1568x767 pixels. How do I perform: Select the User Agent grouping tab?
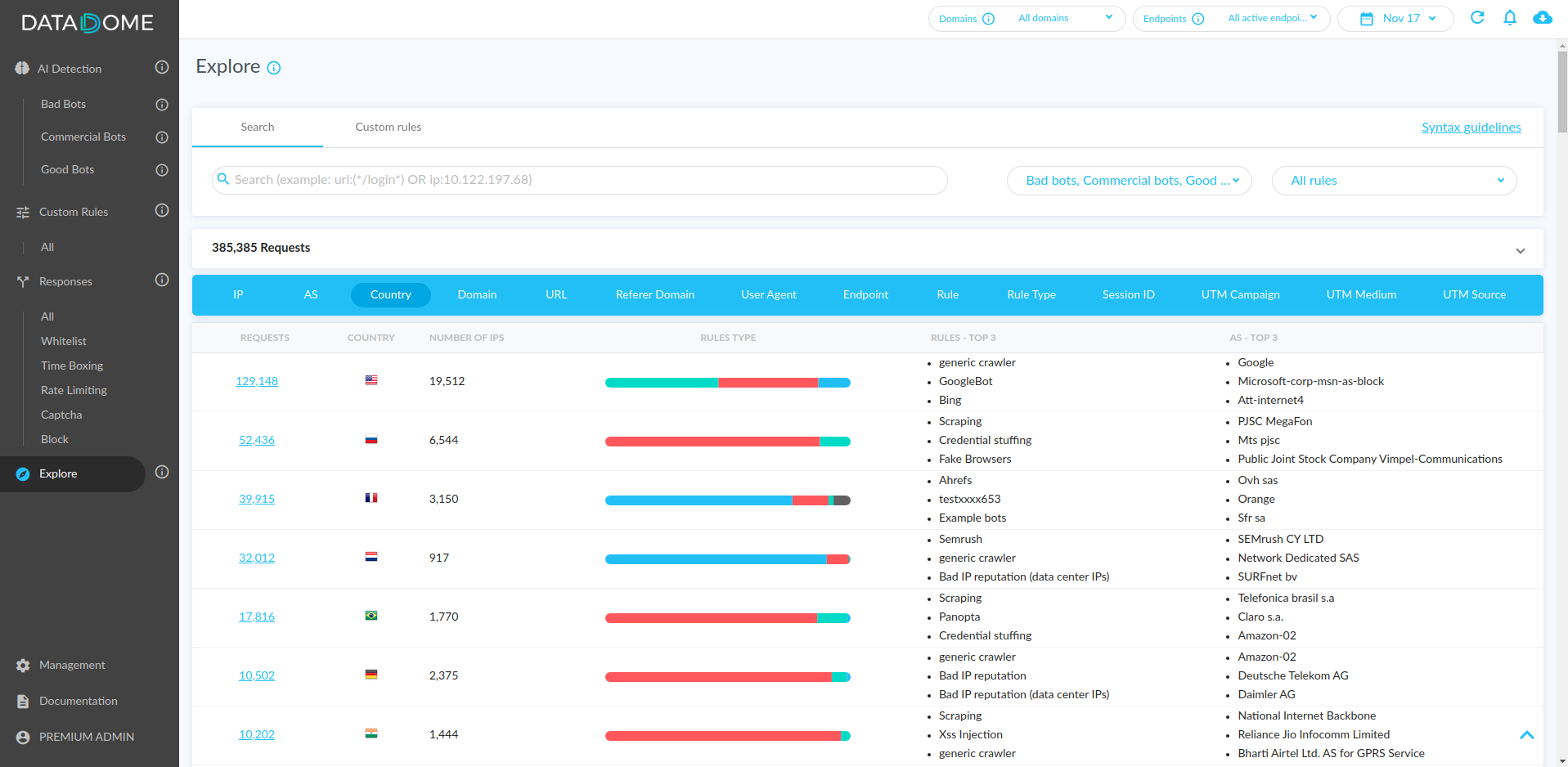click(768, 294)
